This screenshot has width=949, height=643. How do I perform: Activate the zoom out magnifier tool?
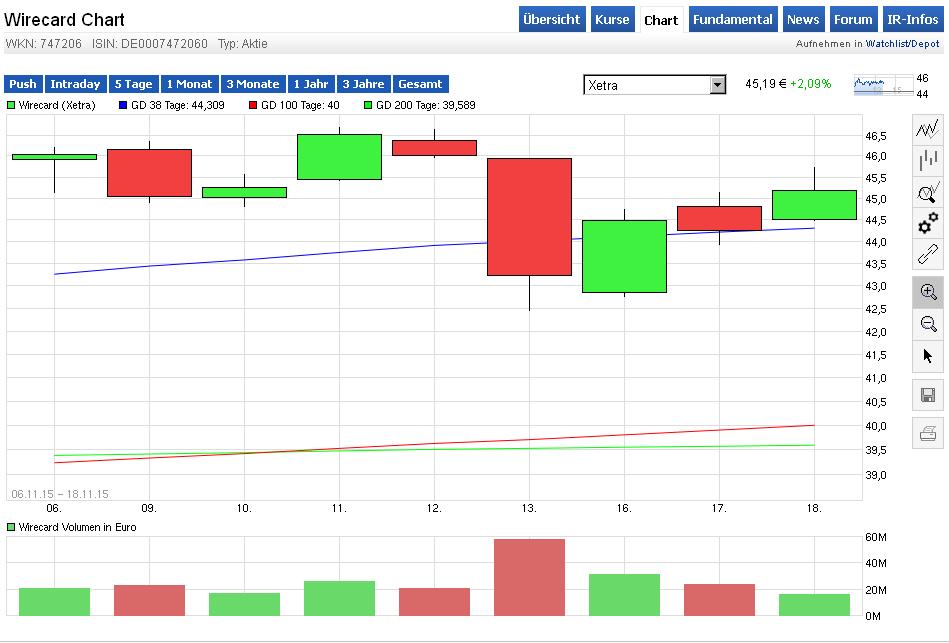(x=928, y=324)
